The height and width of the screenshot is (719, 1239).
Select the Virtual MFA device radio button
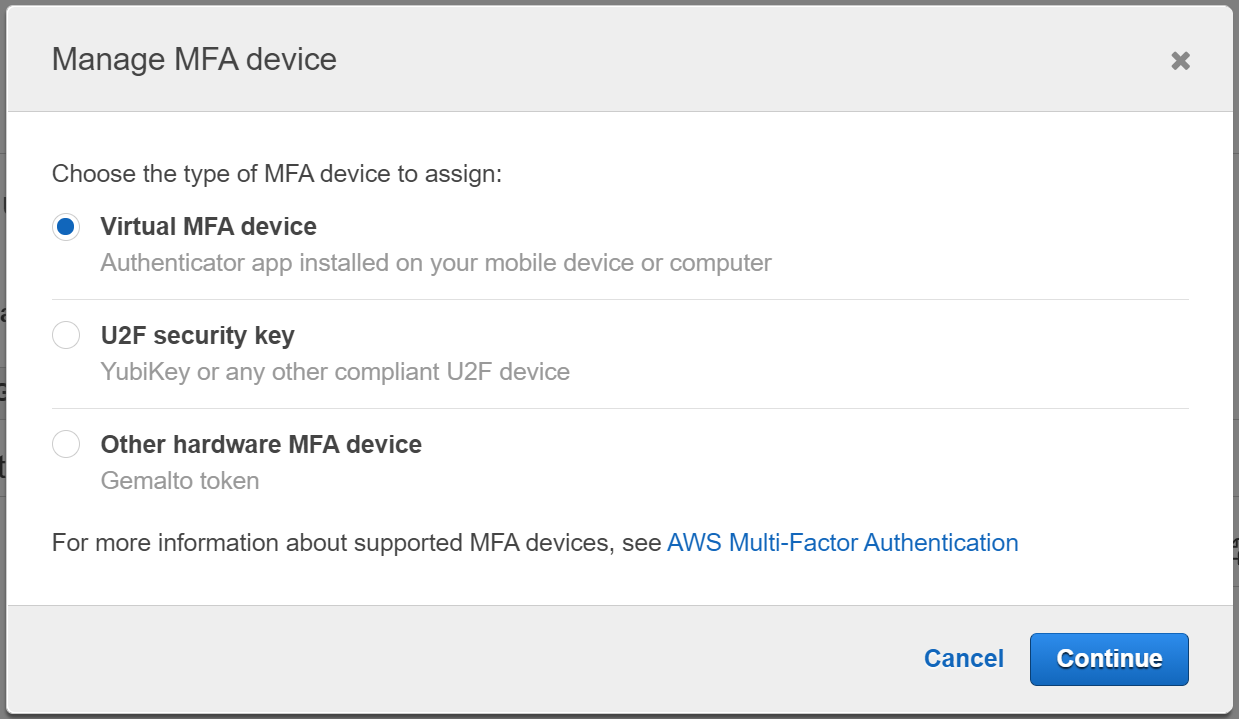click(66, 227)
